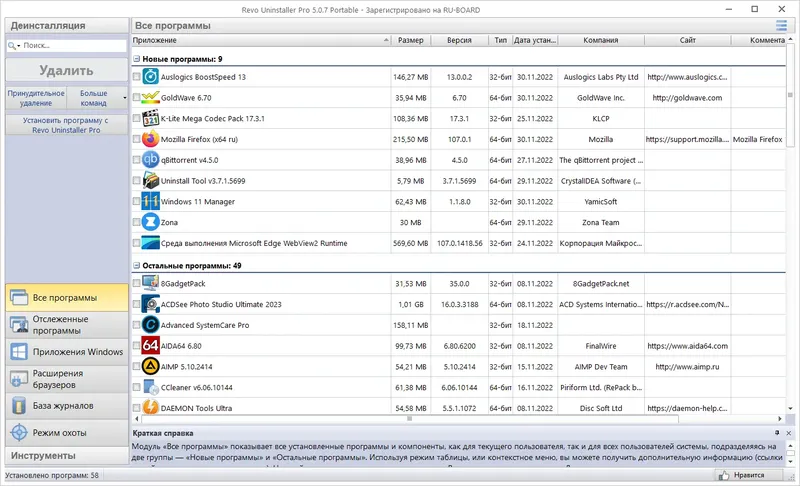Click the hamburger view menu icon
Viewport: 800px width, 486px height.
click(x=781, y=25)
